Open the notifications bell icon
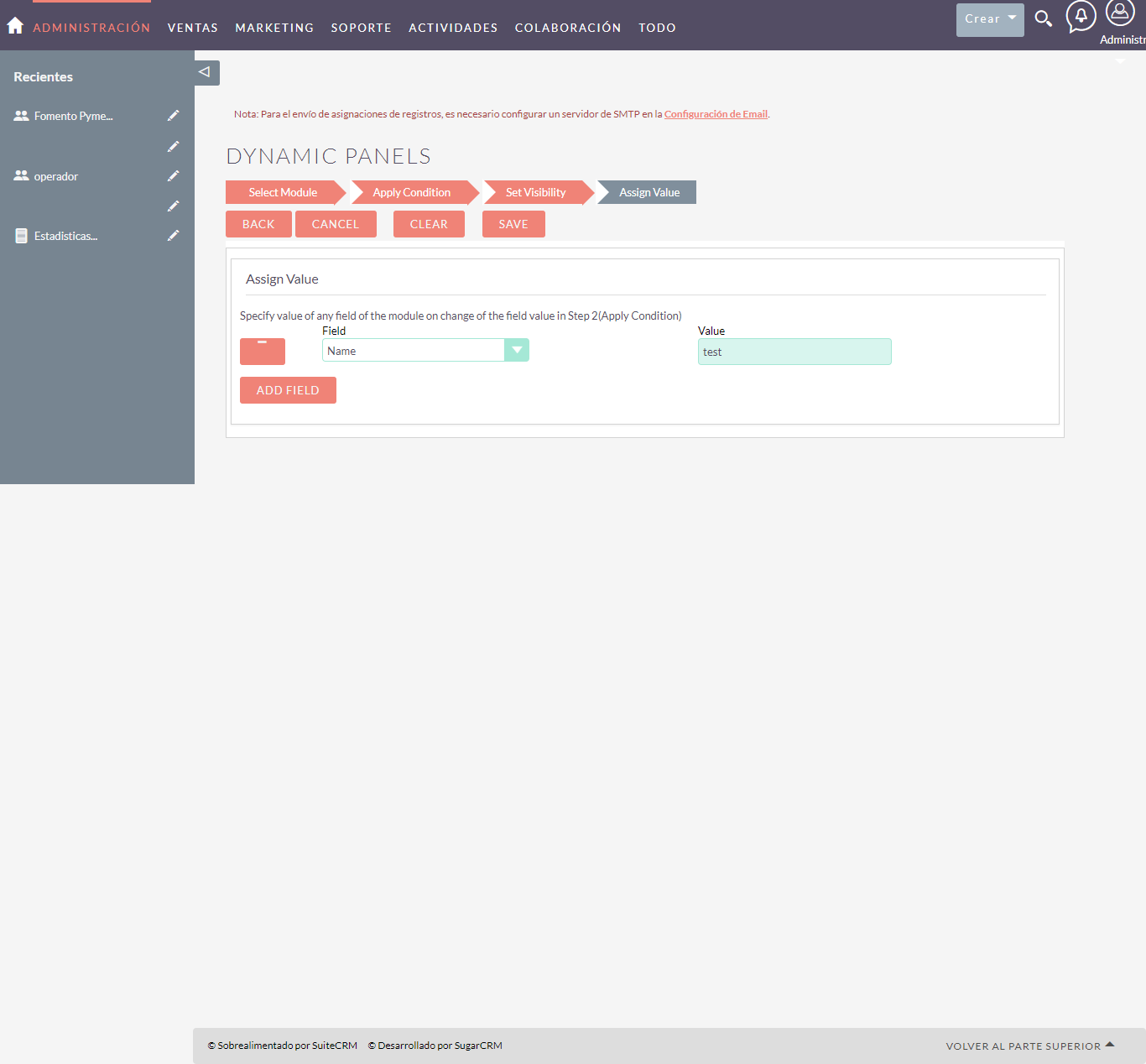This screenshot has width=1146, height=1064. click(x=1081, y=16)
